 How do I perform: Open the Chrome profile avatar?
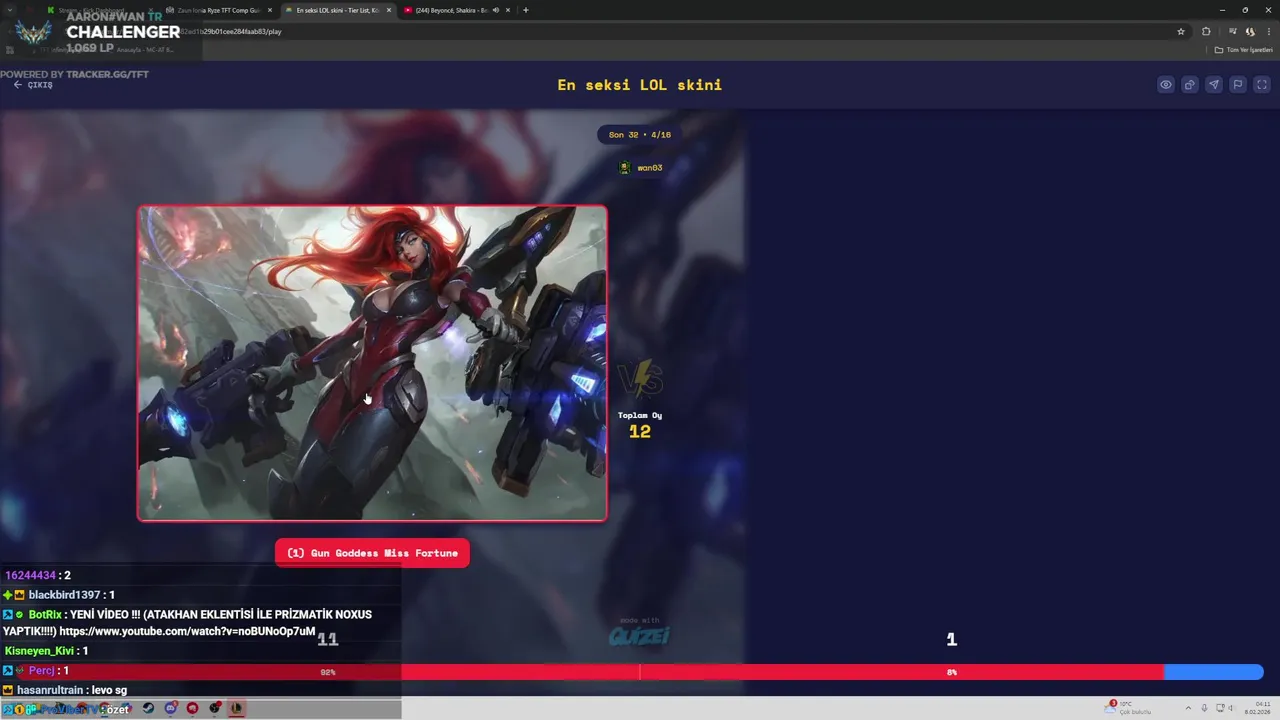tap(1250, 31)
